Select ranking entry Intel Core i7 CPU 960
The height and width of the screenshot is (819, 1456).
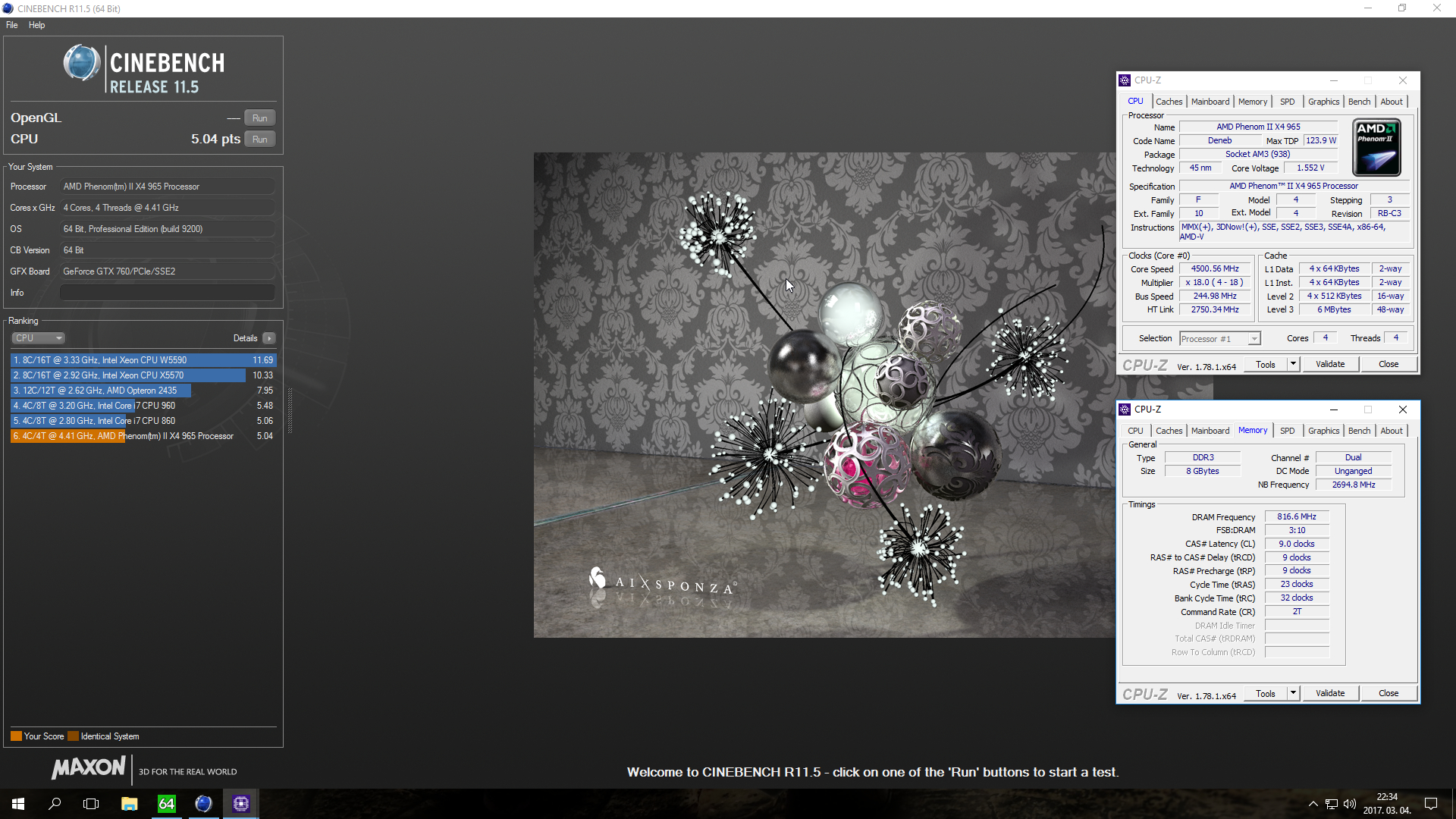(x=143, y=406)
